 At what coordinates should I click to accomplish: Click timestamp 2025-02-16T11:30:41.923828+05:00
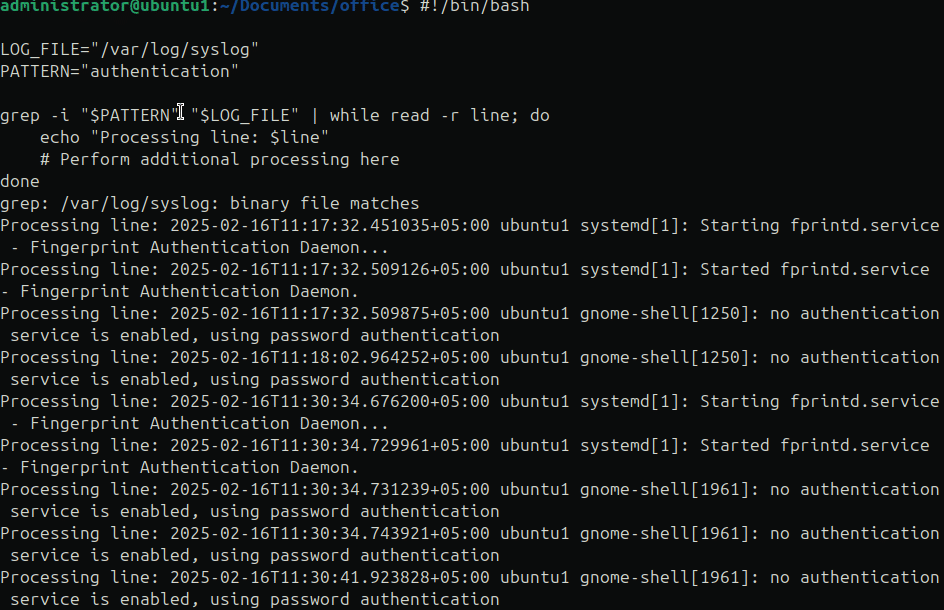pyautogui.click(x=330, y=577)
